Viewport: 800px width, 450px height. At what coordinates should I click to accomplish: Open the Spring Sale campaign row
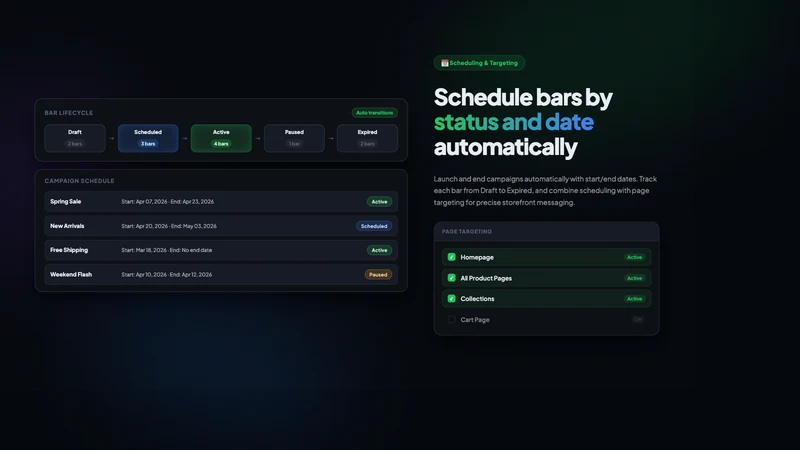(221, 202)
